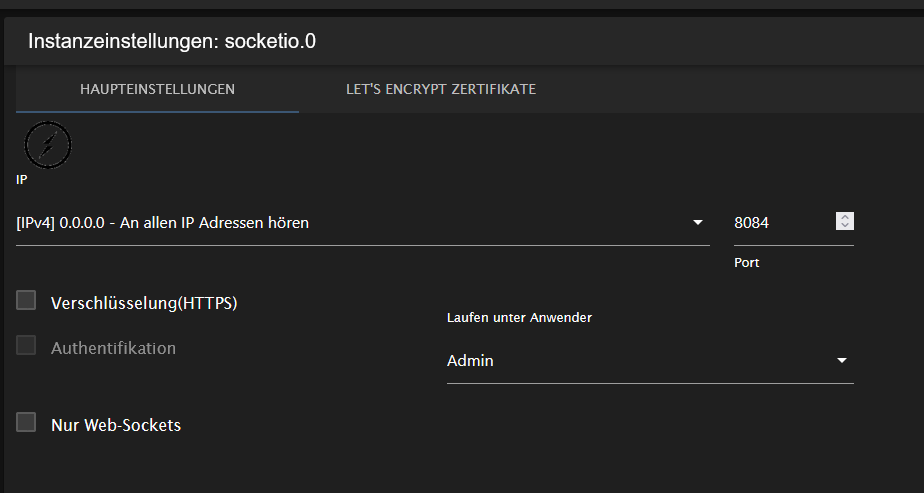Increase port with the up stepper arrow
This screenshot has width=924, height=493.
coord(845,218)
